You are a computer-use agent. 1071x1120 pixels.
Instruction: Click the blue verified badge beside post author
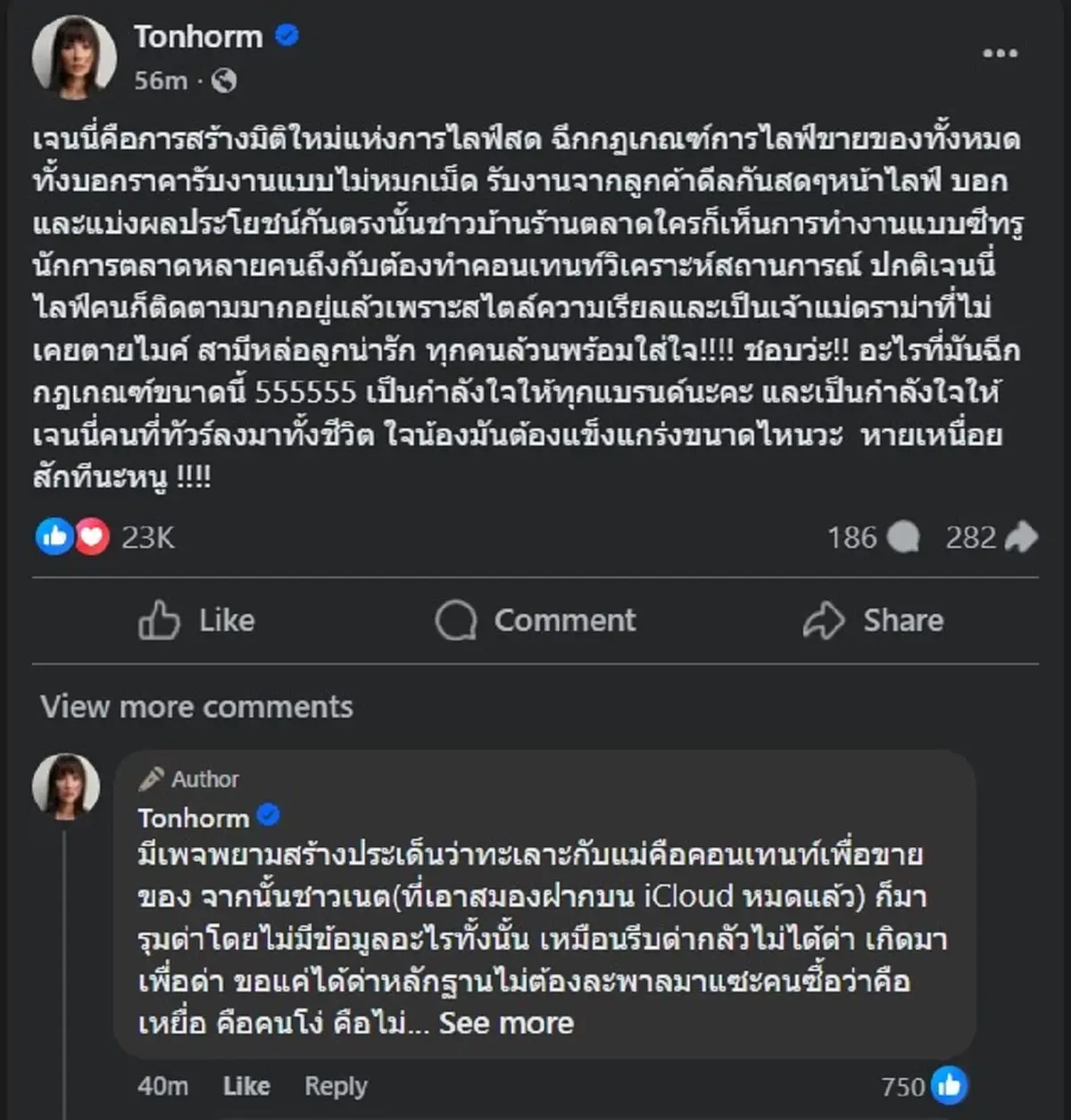286,36
